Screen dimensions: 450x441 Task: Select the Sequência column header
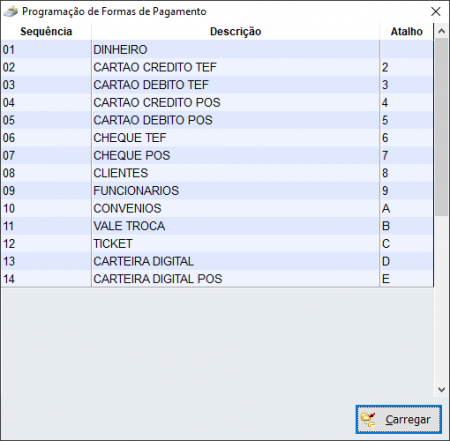click(46, 31)
